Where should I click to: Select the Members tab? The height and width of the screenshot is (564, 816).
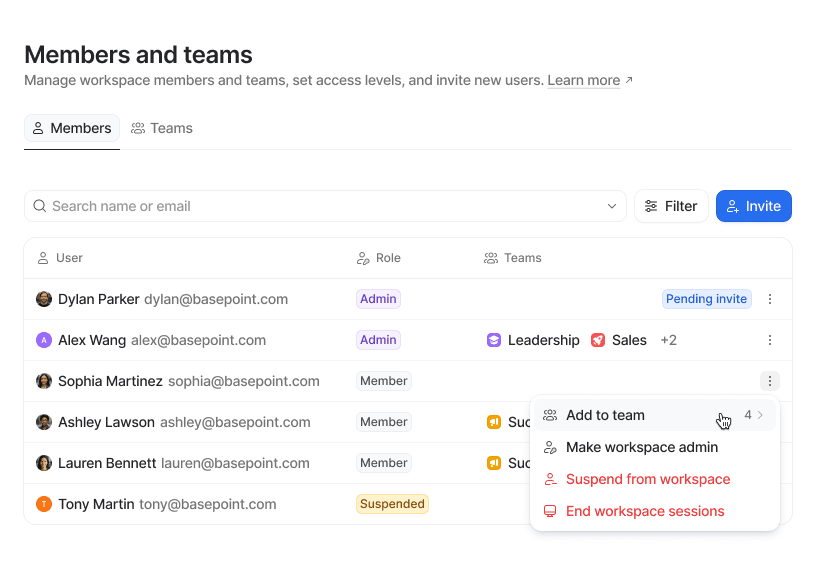pyautogui.click(x=72, y=128)
